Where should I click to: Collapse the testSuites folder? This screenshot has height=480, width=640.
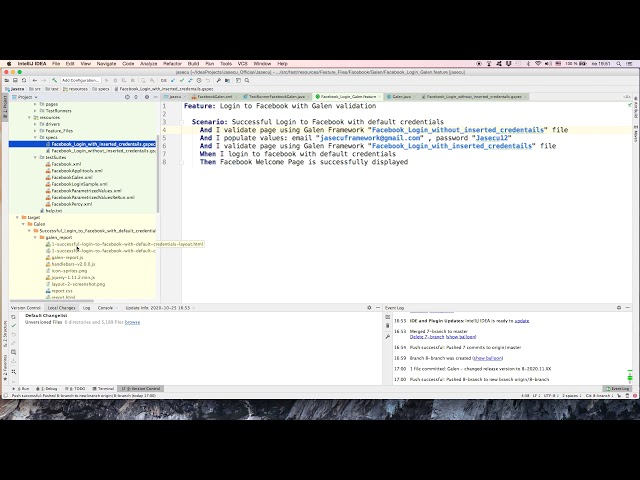(x=36, y=158)
